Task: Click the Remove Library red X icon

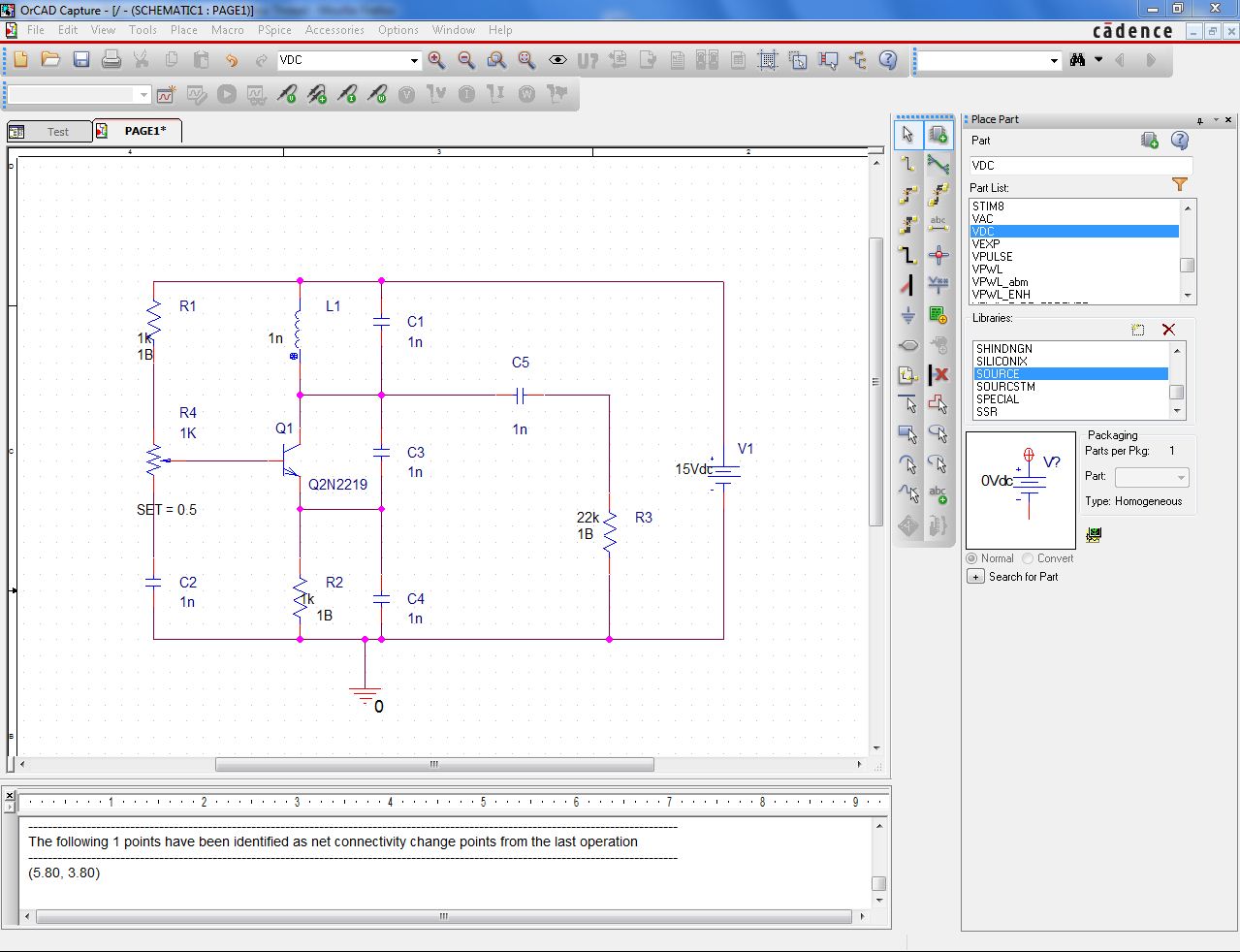Action: [1168, 330]
